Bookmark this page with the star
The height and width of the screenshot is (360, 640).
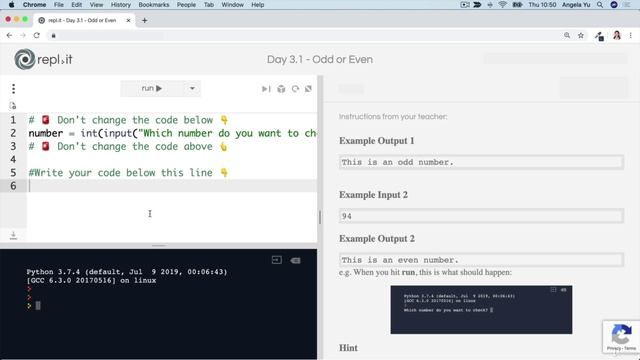pos(581,36)
